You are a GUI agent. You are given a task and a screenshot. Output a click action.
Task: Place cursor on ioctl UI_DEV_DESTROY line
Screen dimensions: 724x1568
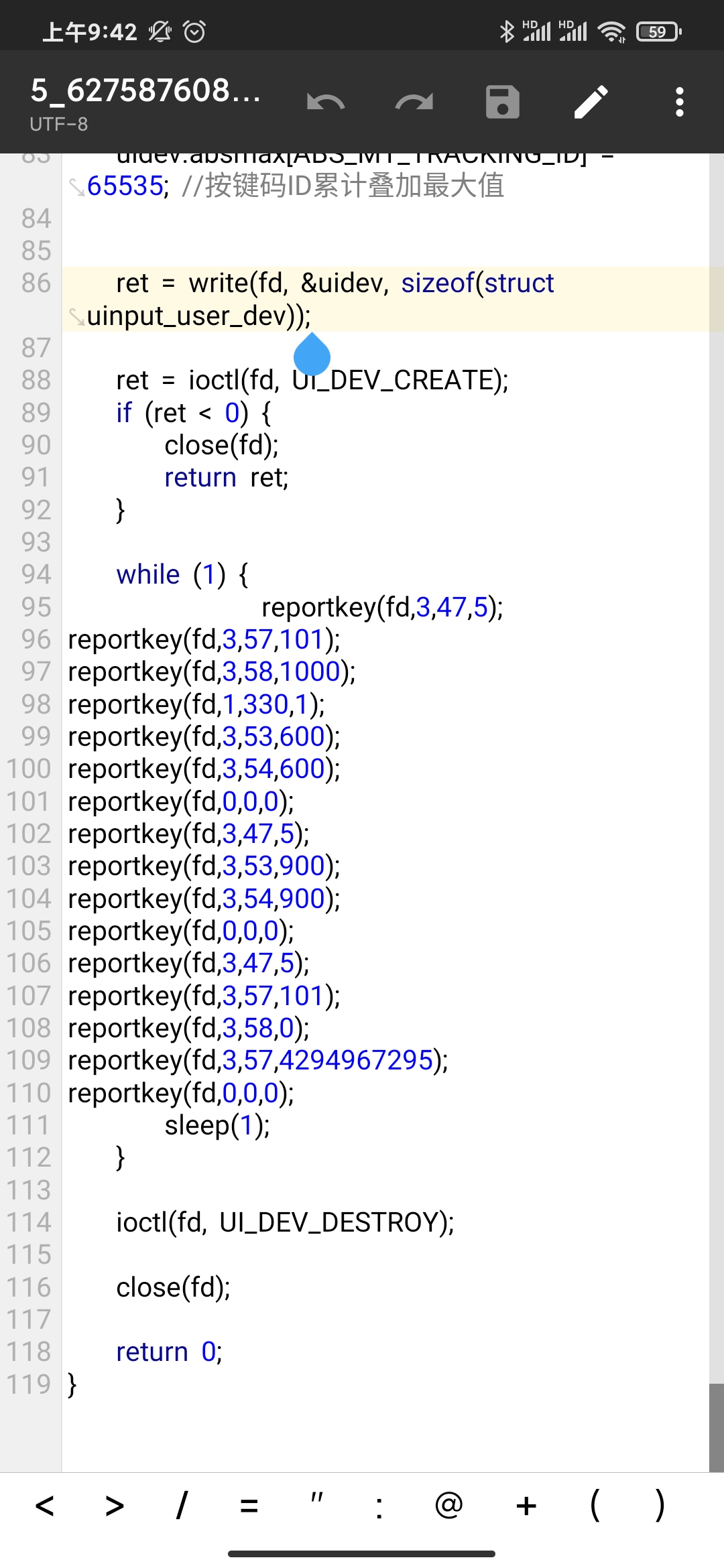285,1223
